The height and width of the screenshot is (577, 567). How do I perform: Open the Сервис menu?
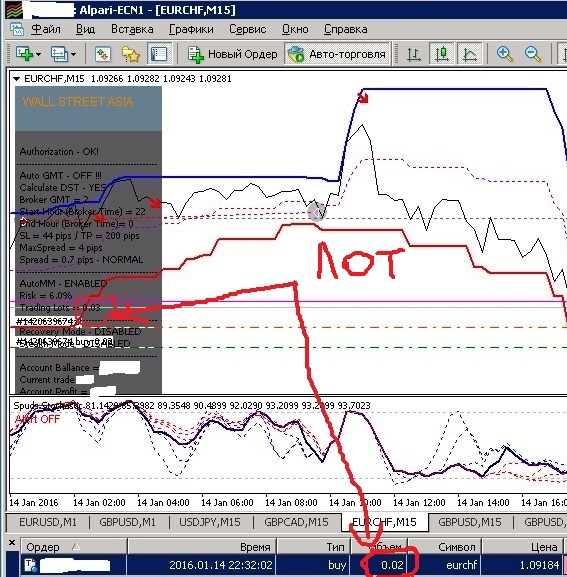pos(247,29)
